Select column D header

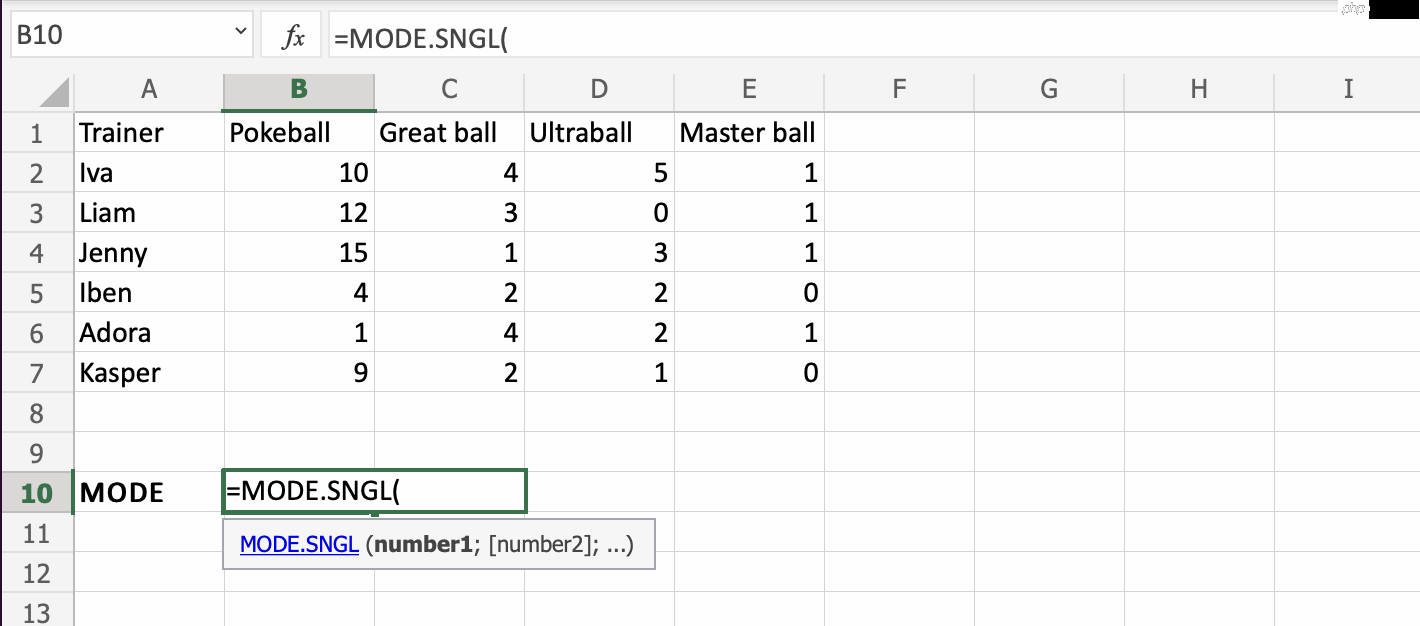click(x=599, y=89)
